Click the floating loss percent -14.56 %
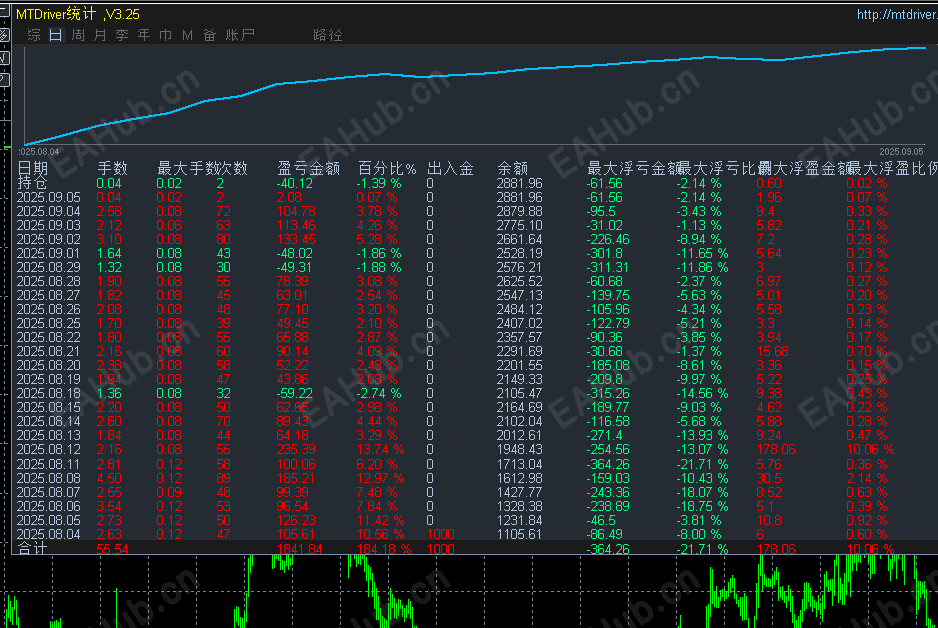The width and height of the screenshot is (938, 628). click(702, 394)
